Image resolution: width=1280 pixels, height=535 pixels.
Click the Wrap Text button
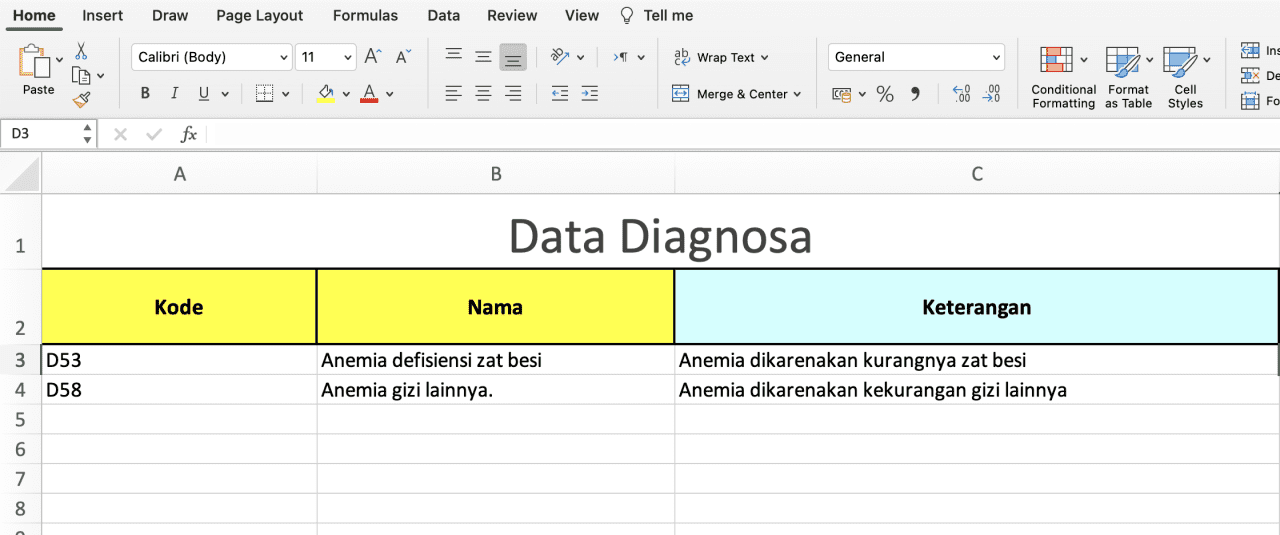click(720, 57)
